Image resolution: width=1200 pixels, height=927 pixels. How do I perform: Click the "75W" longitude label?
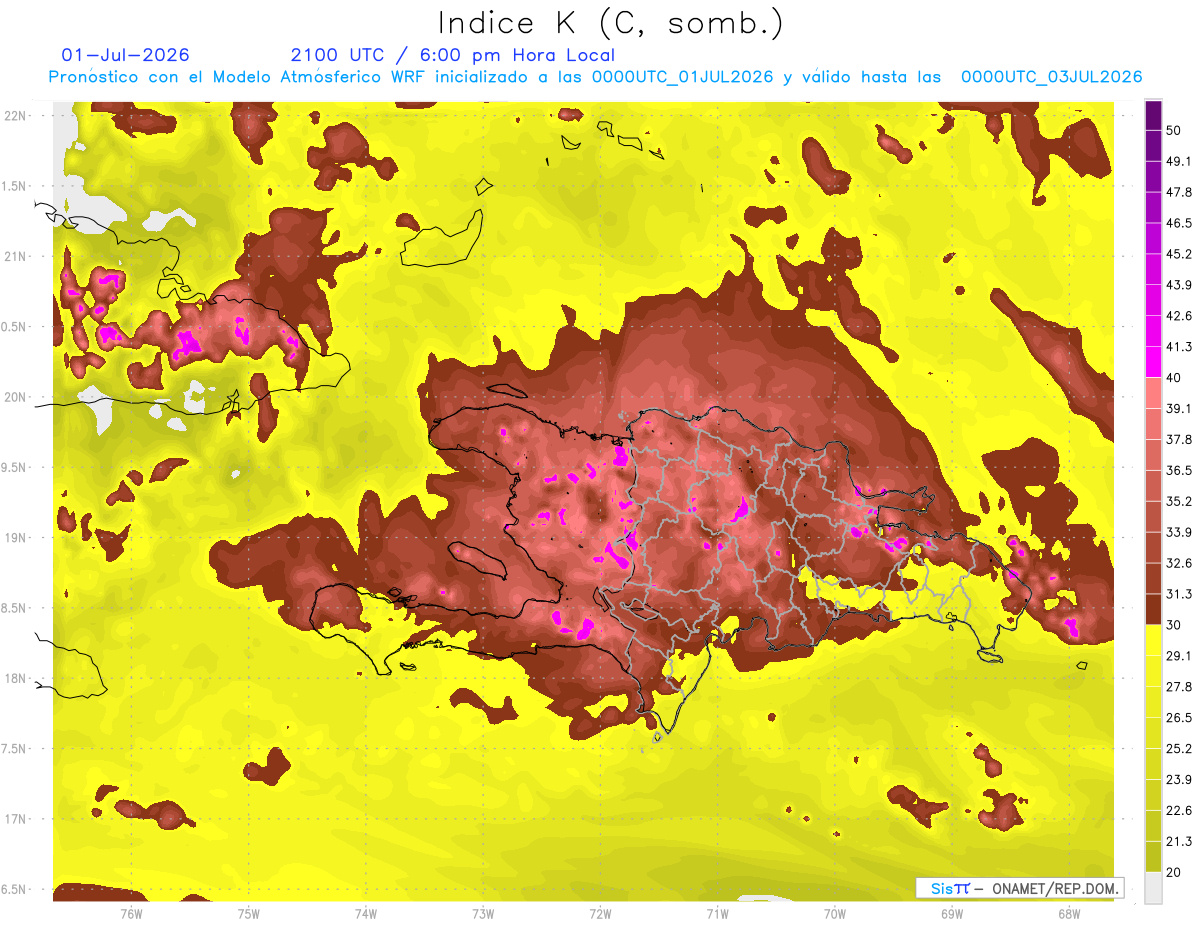(x=249, y=914)
